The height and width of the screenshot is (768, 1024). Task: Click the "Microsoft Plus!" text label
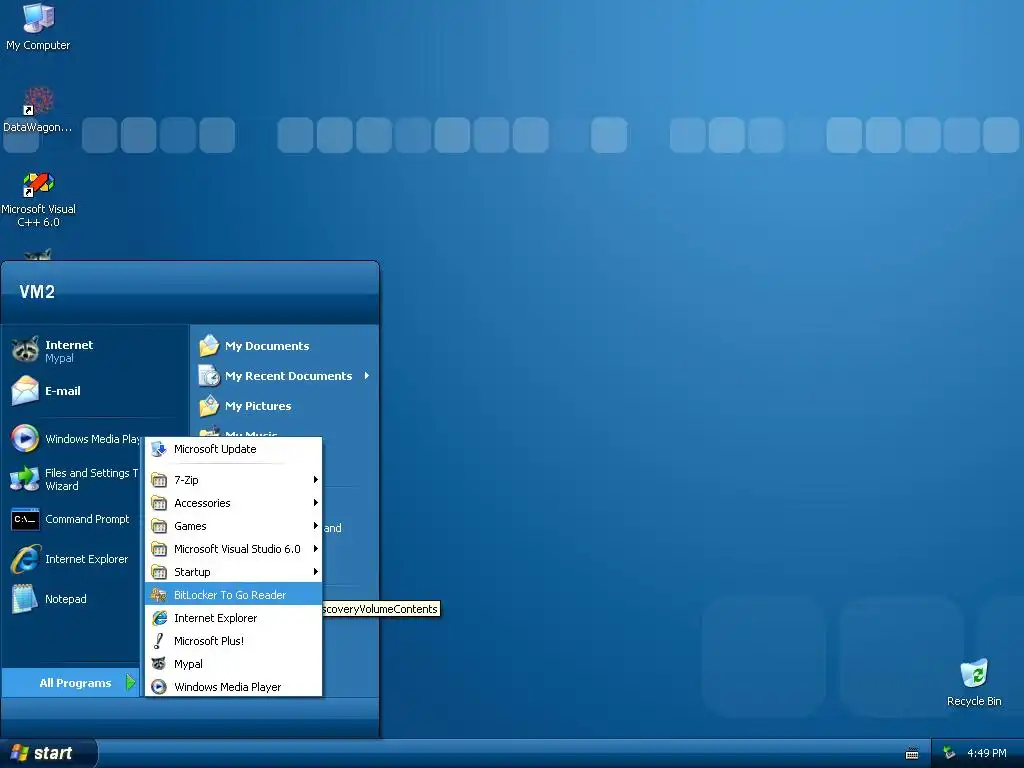(x=209, y=641)
